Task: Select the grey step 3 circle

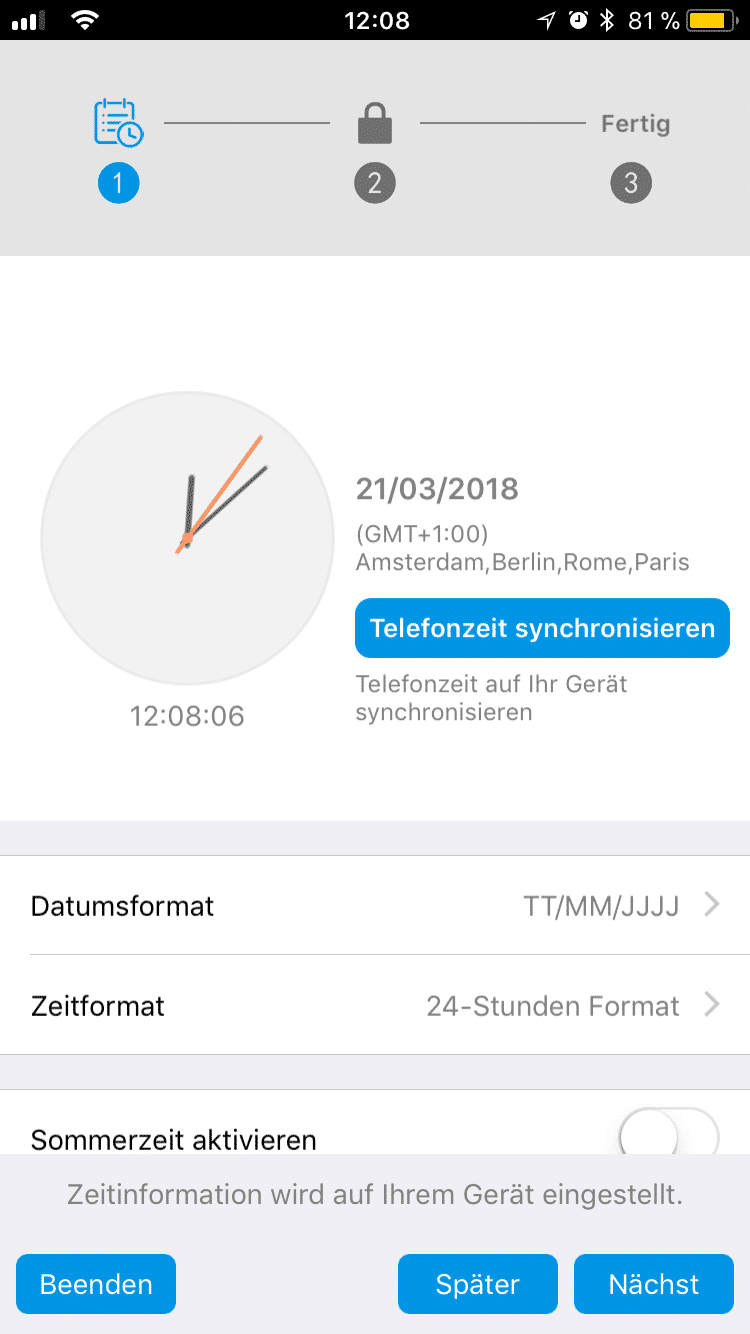Action: (631, 184)
